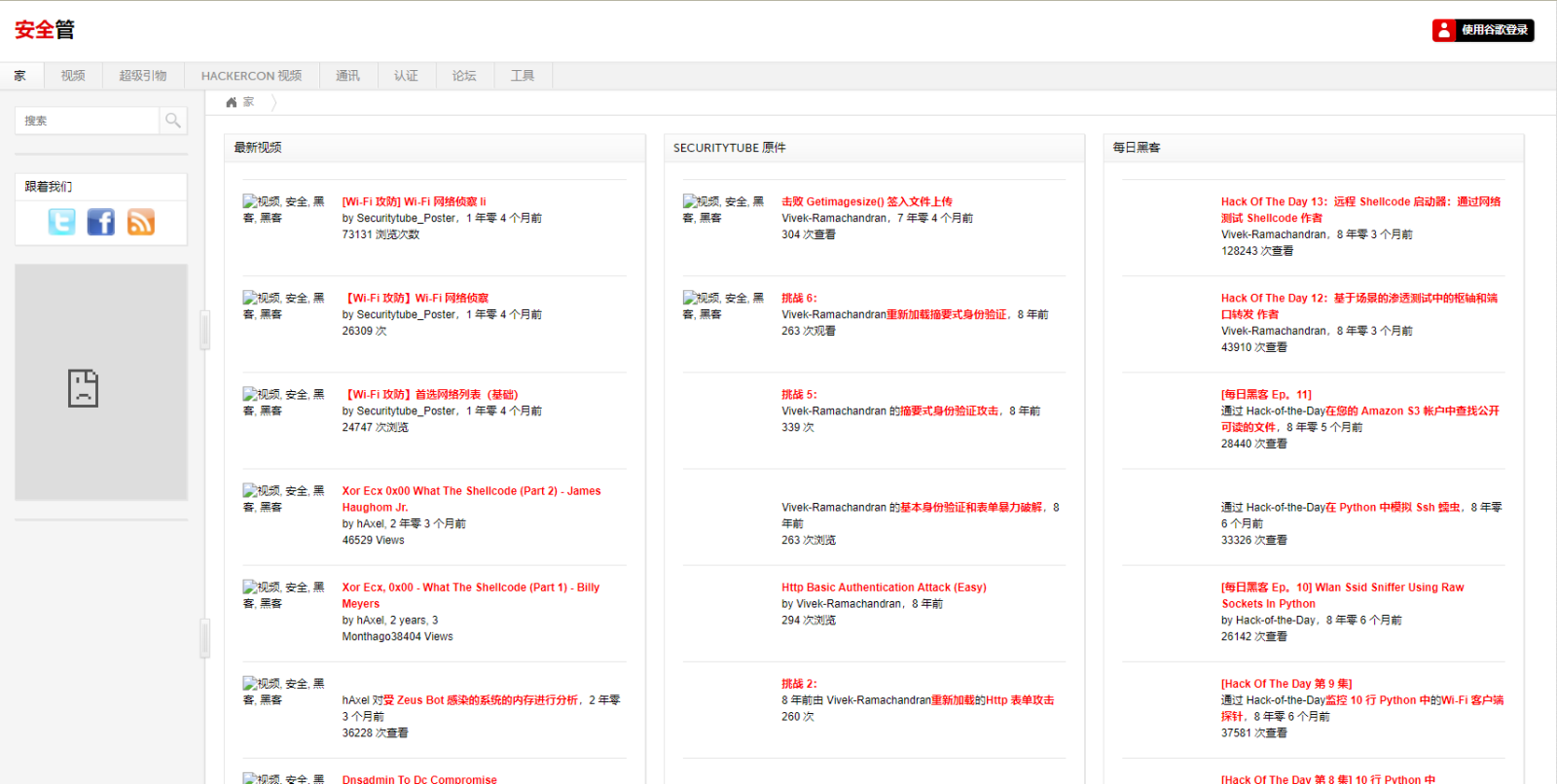The width and height of the screenshot is (1557, 784).
Task: Click the 使用谷歌登录 button
Action: [1483, 30]
